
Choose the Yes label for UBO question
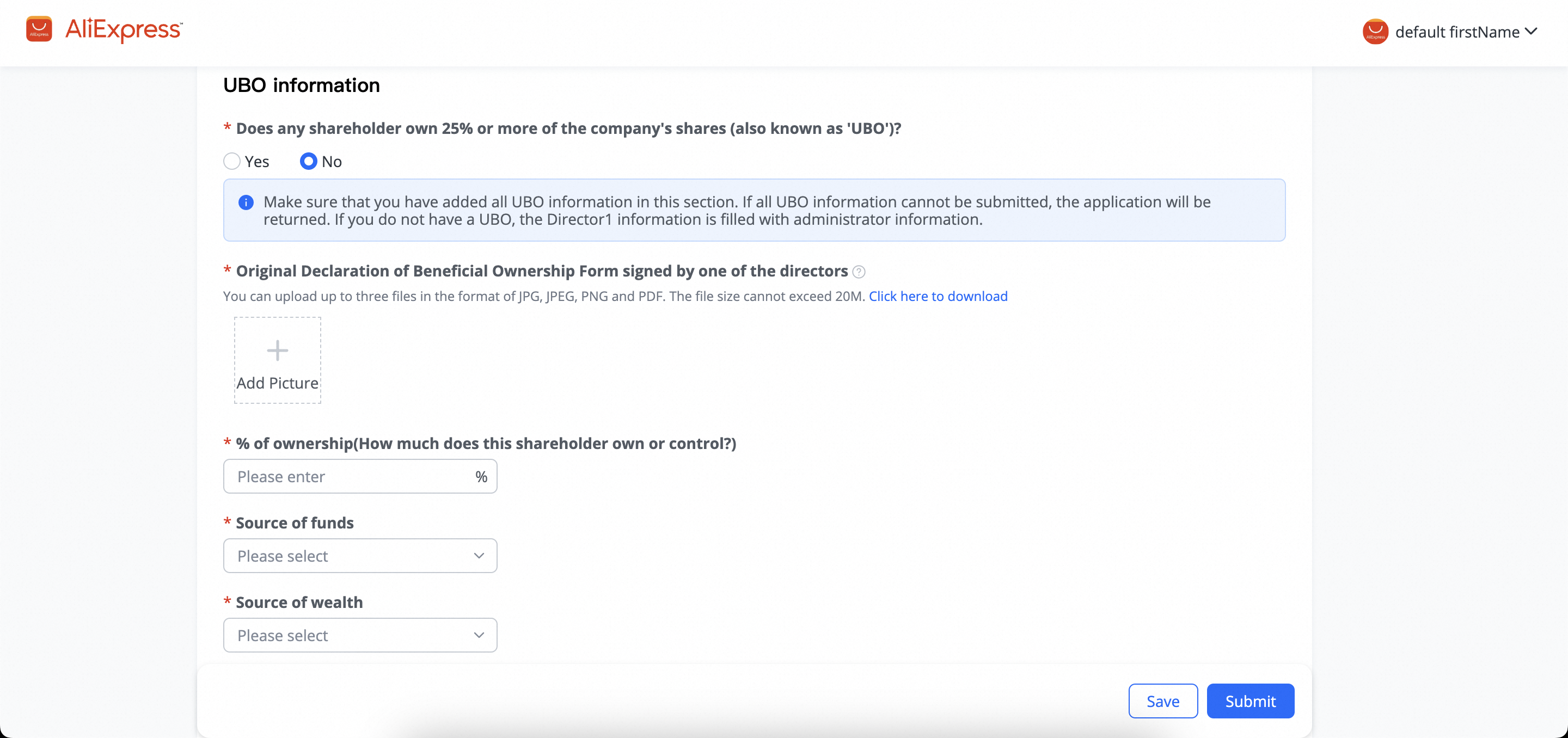(257, 162)
